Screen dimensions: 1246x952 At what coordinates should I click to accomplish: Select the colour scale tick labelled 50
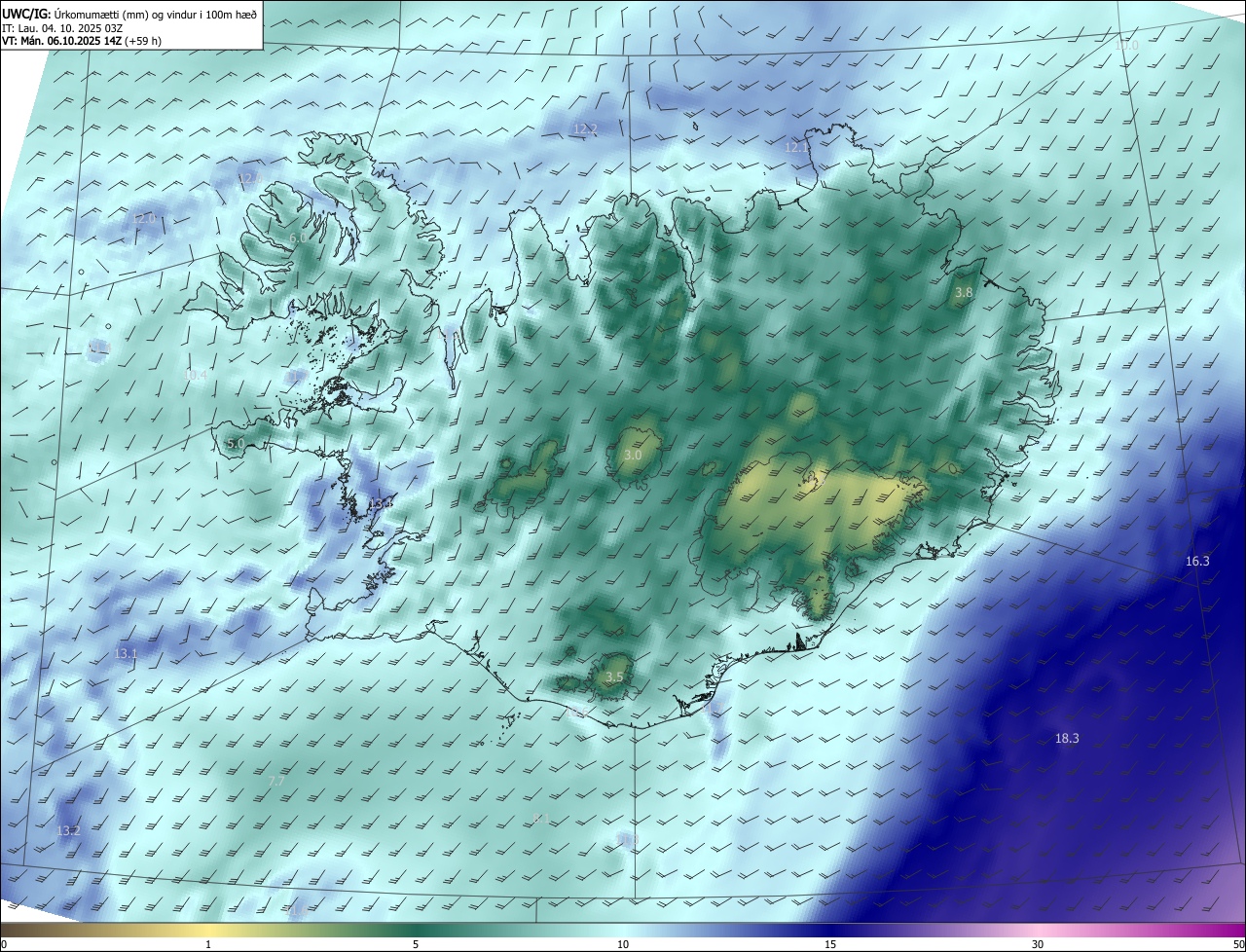pos(1238,944)
